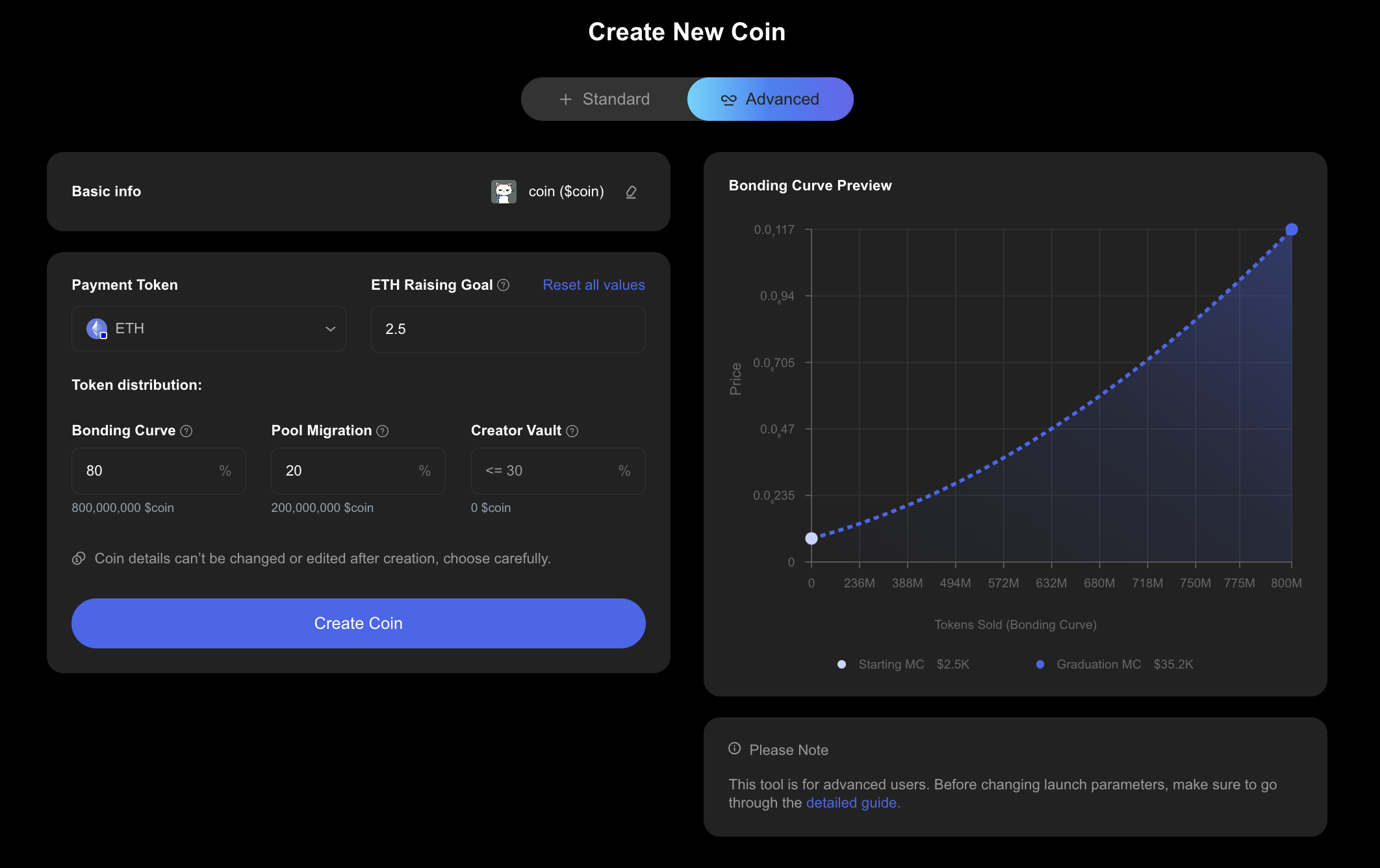Click the Creator Vault percentage field

coord(549,471)
